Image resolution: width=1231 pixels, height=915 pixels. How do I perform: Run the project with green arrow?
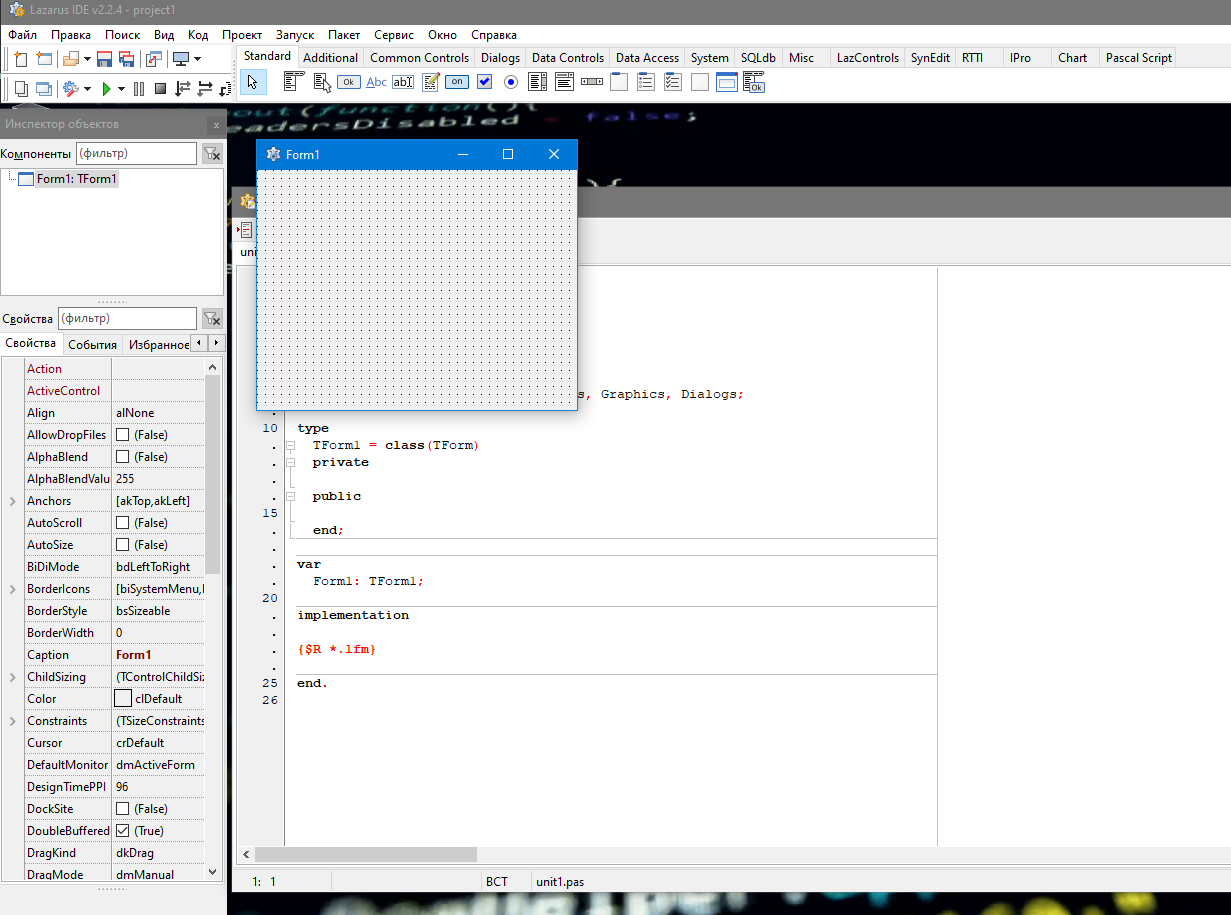[x=106, y=89]
